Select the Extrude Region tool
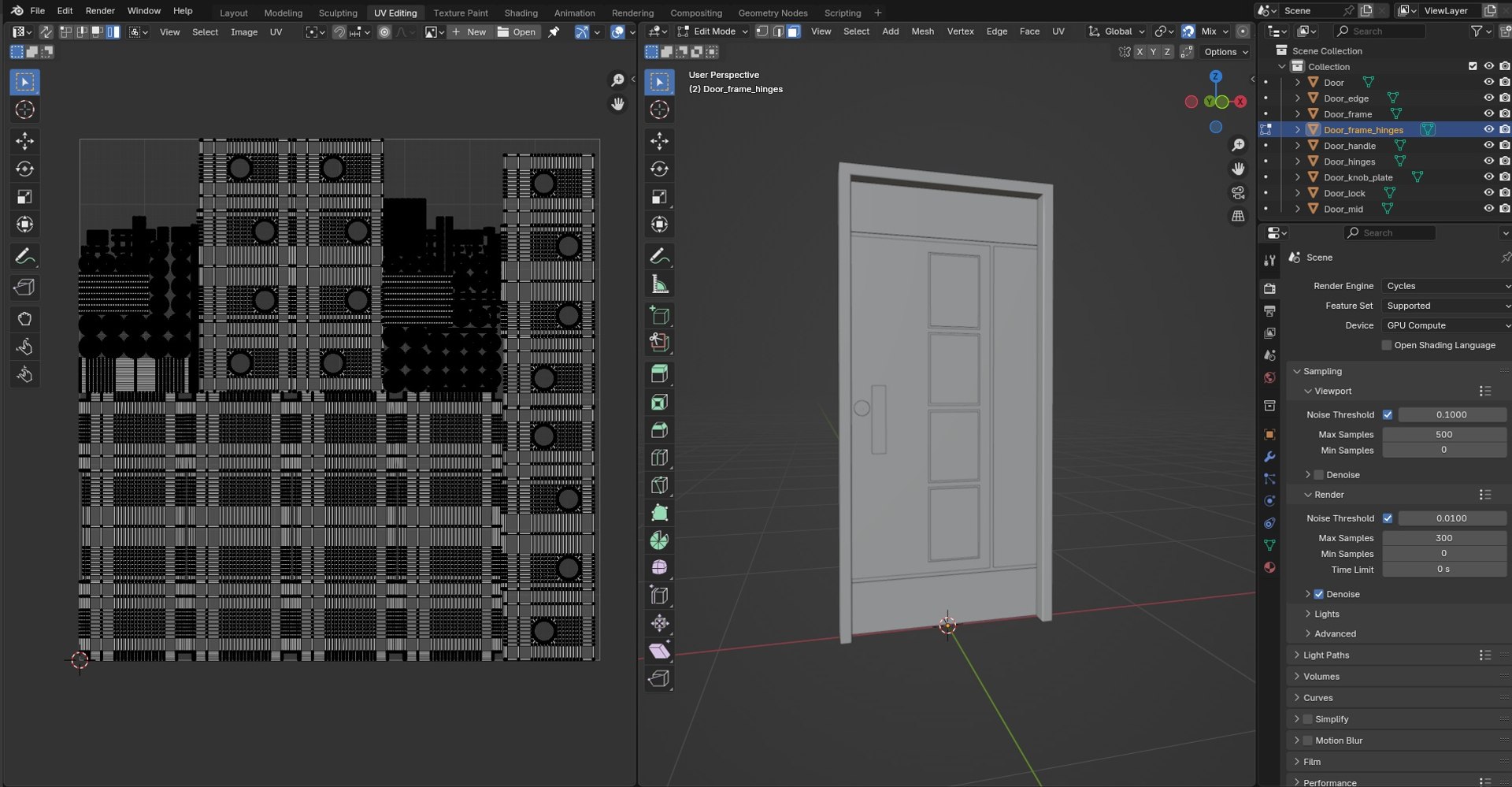This screenshot has height=787, width=1512. pyautogui.click(x=659, y=374)
